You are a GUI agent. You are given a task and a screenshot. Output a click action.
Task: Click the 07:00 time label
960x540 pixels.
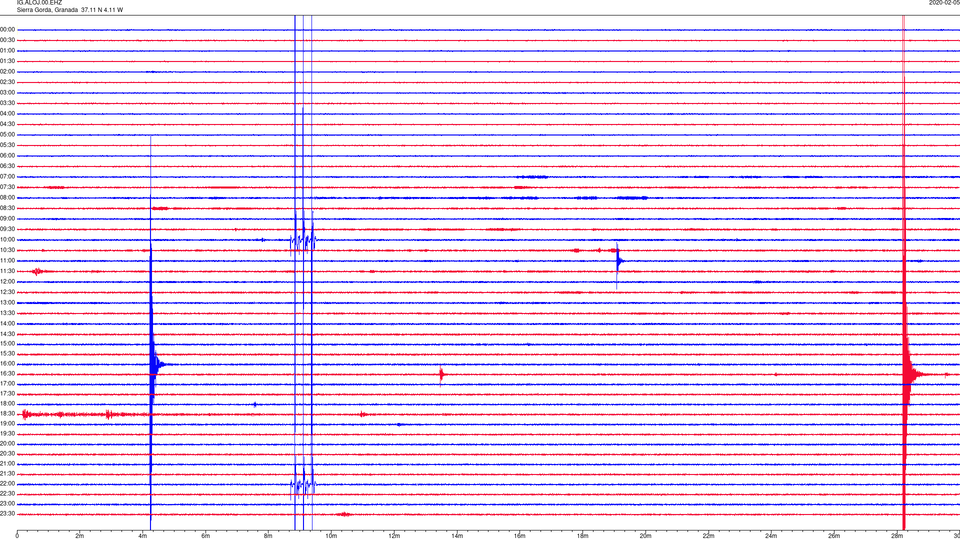click(7, 176)
